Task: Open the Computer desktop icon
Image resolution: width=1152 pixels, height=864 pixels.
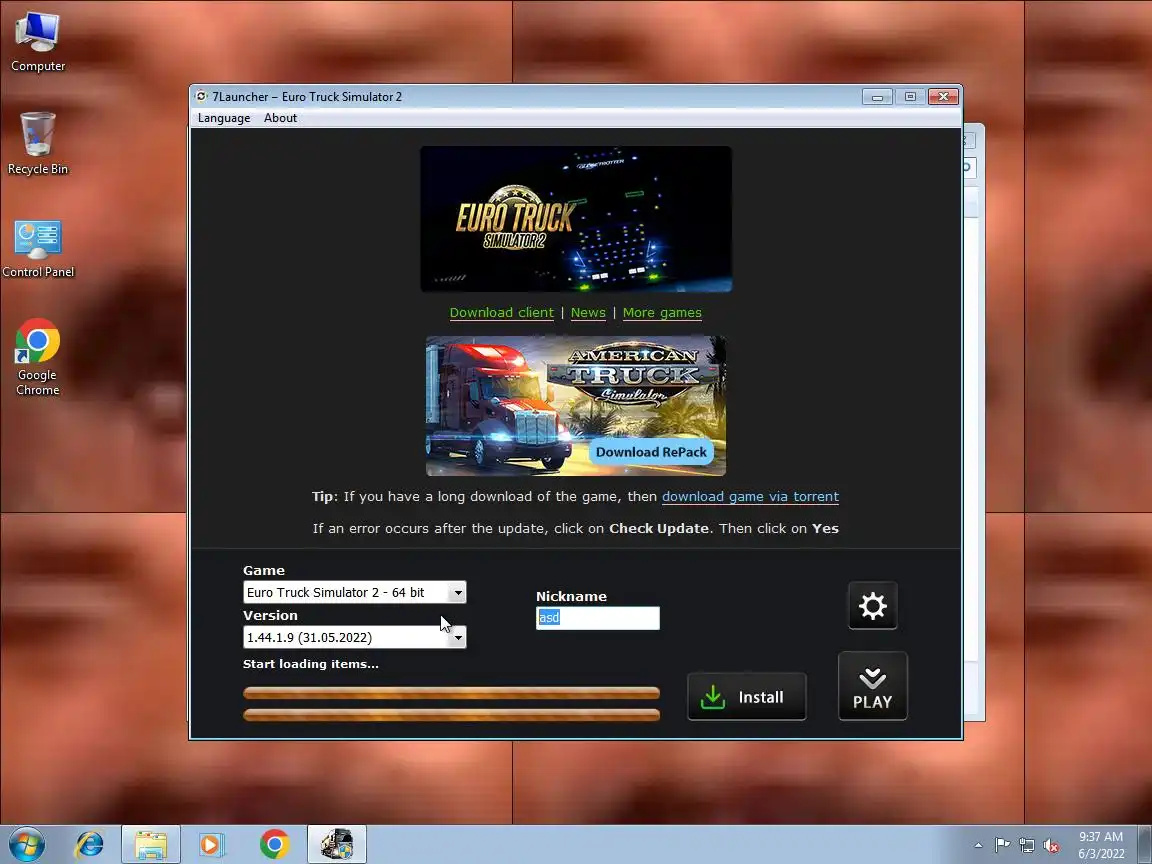Action: [x=37, y=42]
